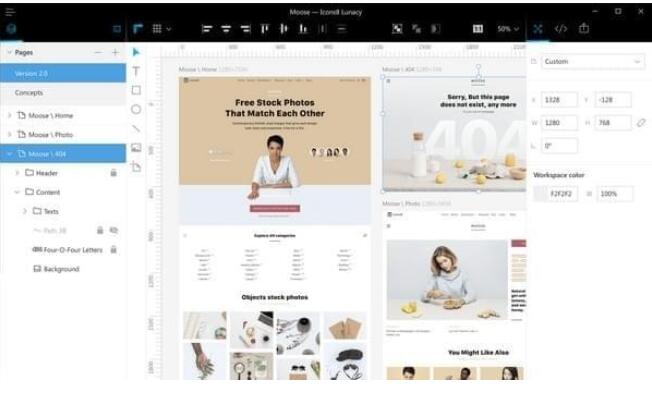This screenshot has height=399, width=652.
Task: Select the Moose \ Home artboard title on canvas
Action: [x=198, y=69]
